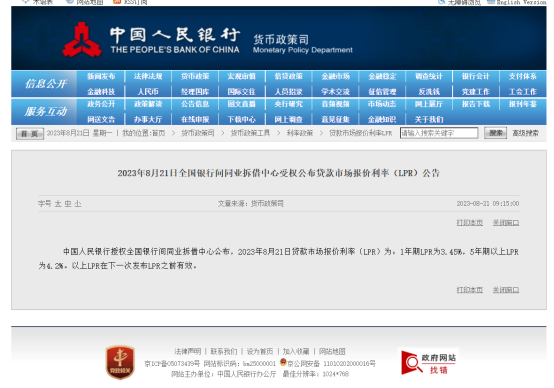Open 网上展厅 menu item
The height and width of the screenshot is (388, 554).
tap(429, 104)
